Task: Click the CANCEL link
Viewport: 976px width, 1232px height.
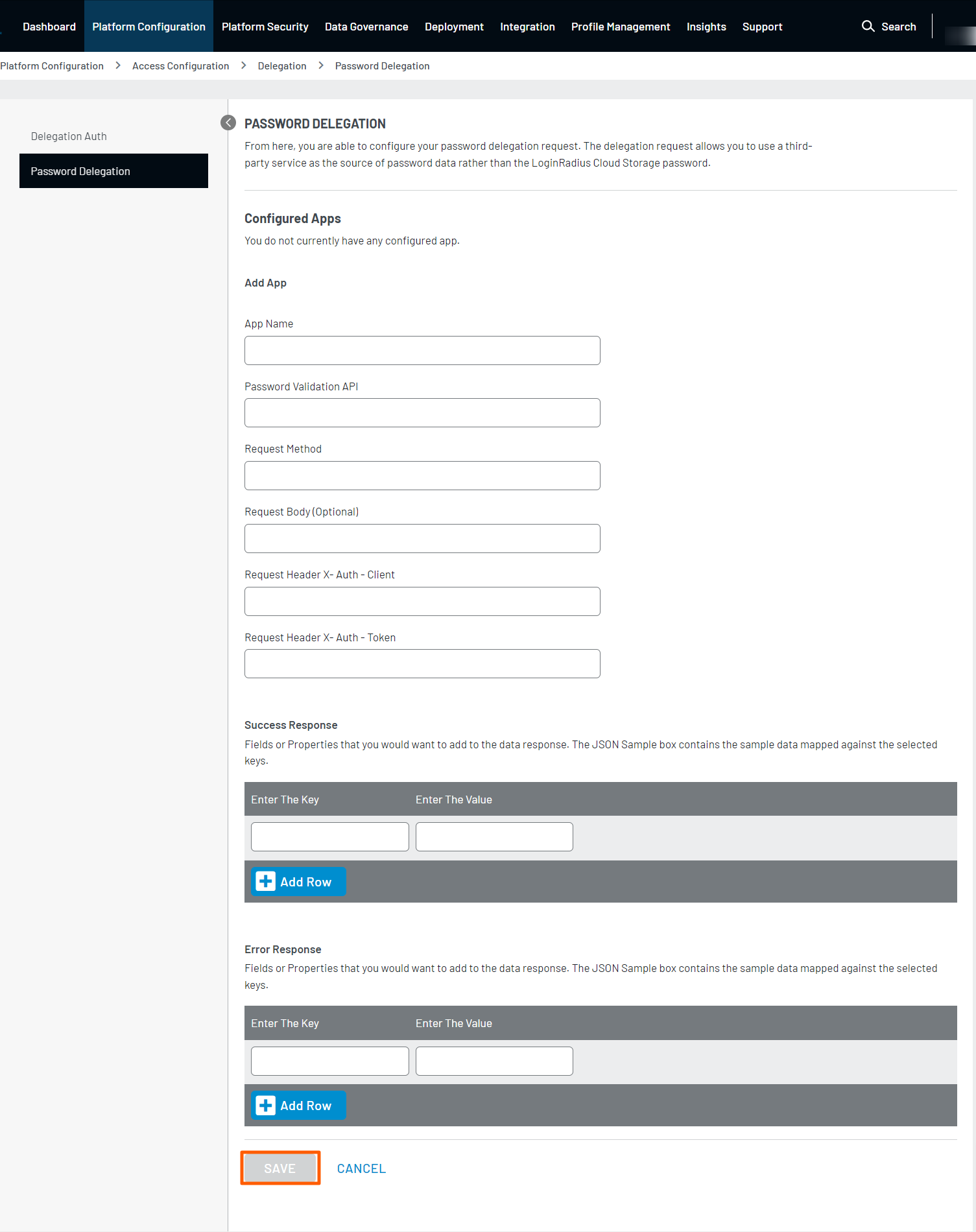Action: click(x=361, y=1168)
